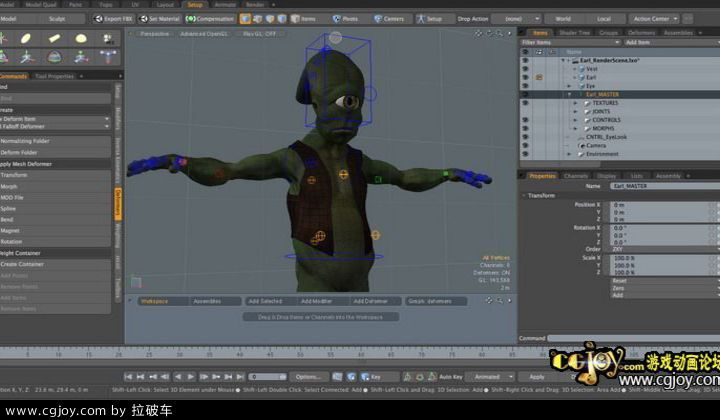Open the Perspective viewport dropdown
Viewport: 720px width, 420px height.
click(155, 34)
